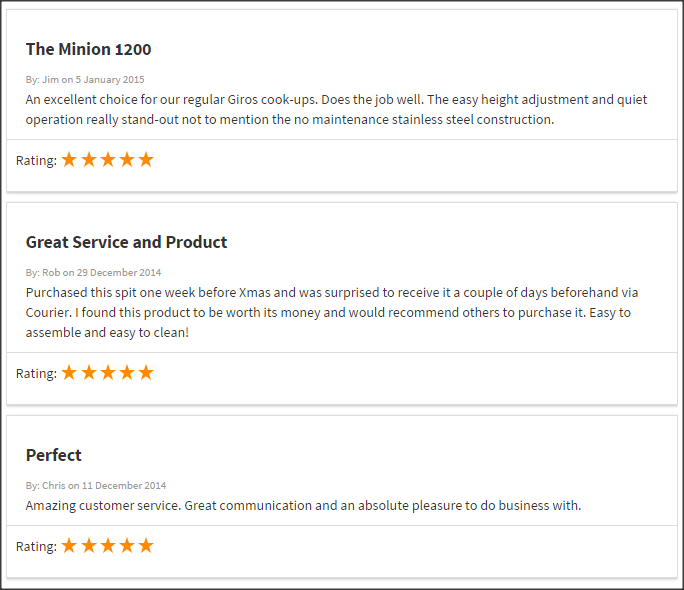Viewport: 684px width, 590px height.
Task: Click third star in Minion 1200 rating
Action: [108, 160]
